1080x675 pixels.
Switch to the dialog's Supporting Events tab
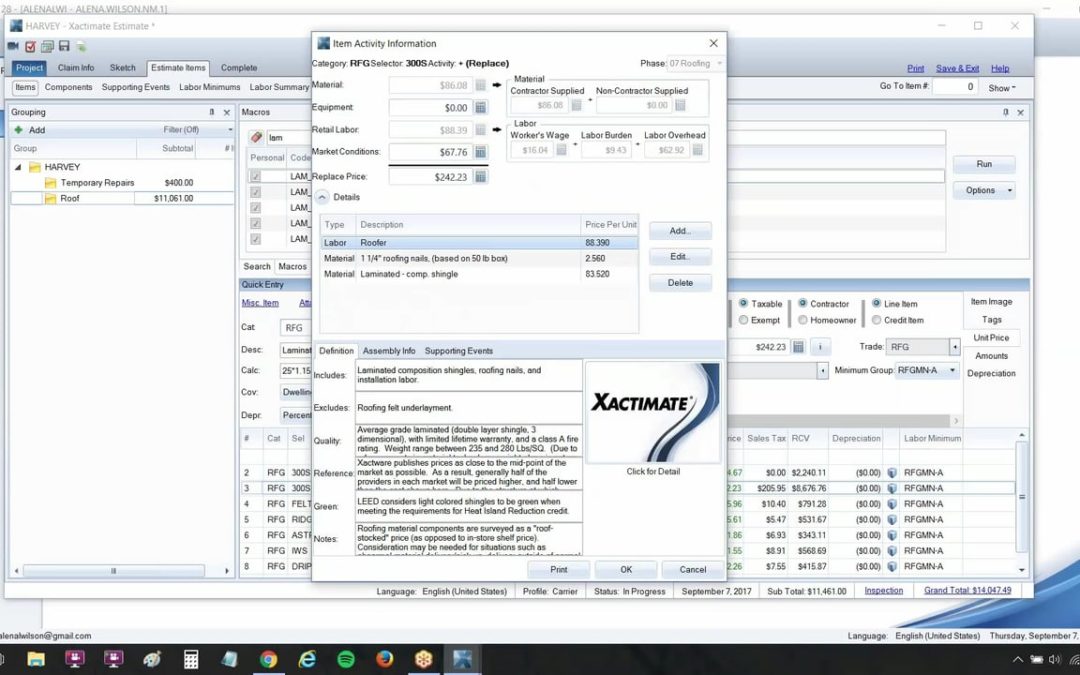click(x=459, y=351)
